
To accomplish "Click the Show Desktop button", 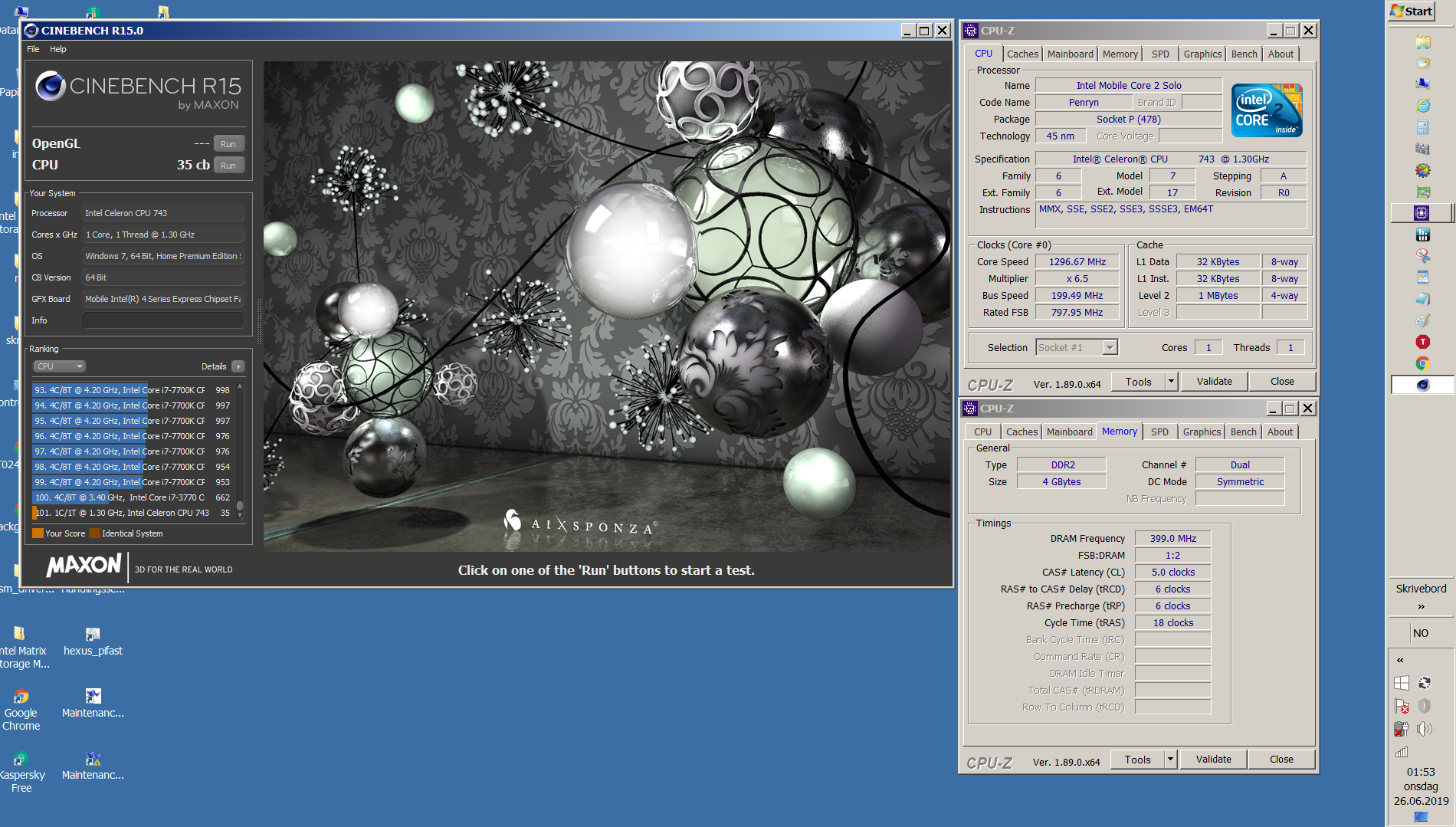I will (1422, 818).
